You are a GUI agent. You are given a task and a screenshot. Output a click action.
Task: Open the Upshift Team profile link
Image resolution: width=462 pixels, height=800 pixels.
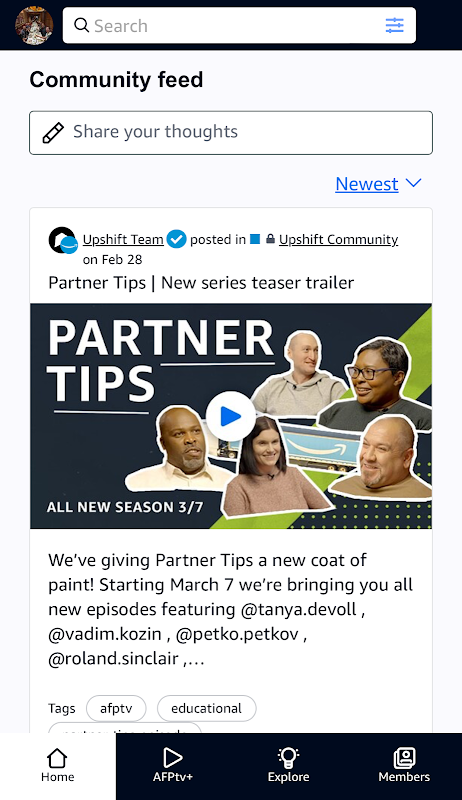pyautogui.click(x=123, y=239)
